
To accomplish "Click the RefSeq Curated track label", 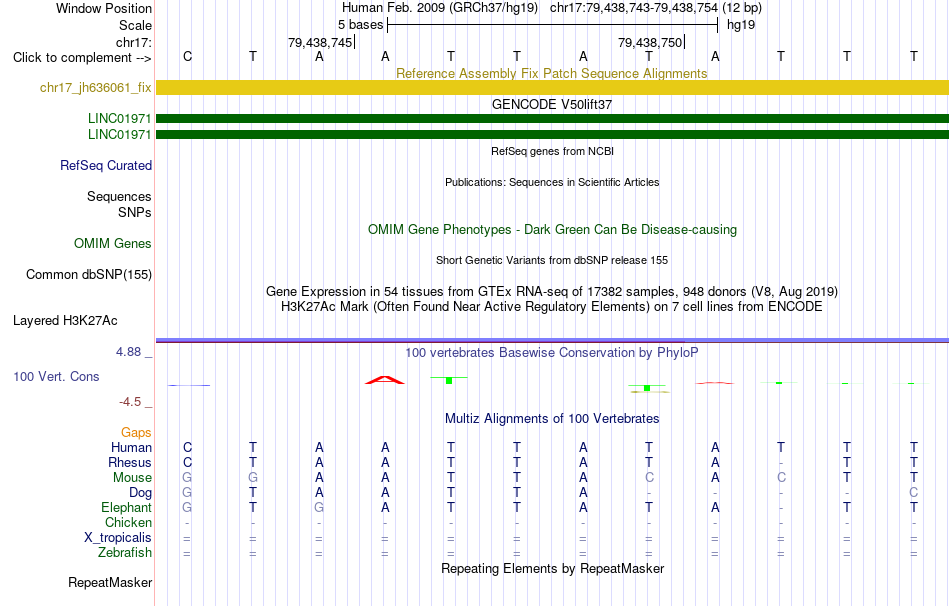I will 106,165.
